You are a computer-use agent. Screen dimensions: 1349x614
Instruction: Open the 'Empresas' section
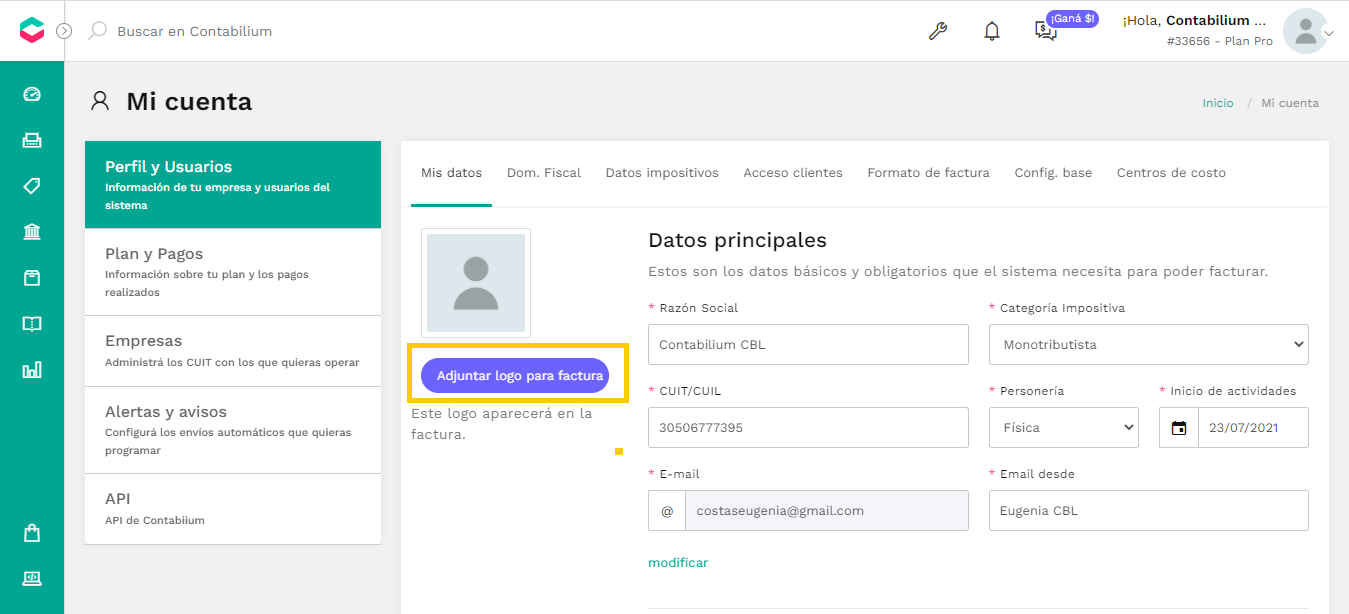[233, 351]
